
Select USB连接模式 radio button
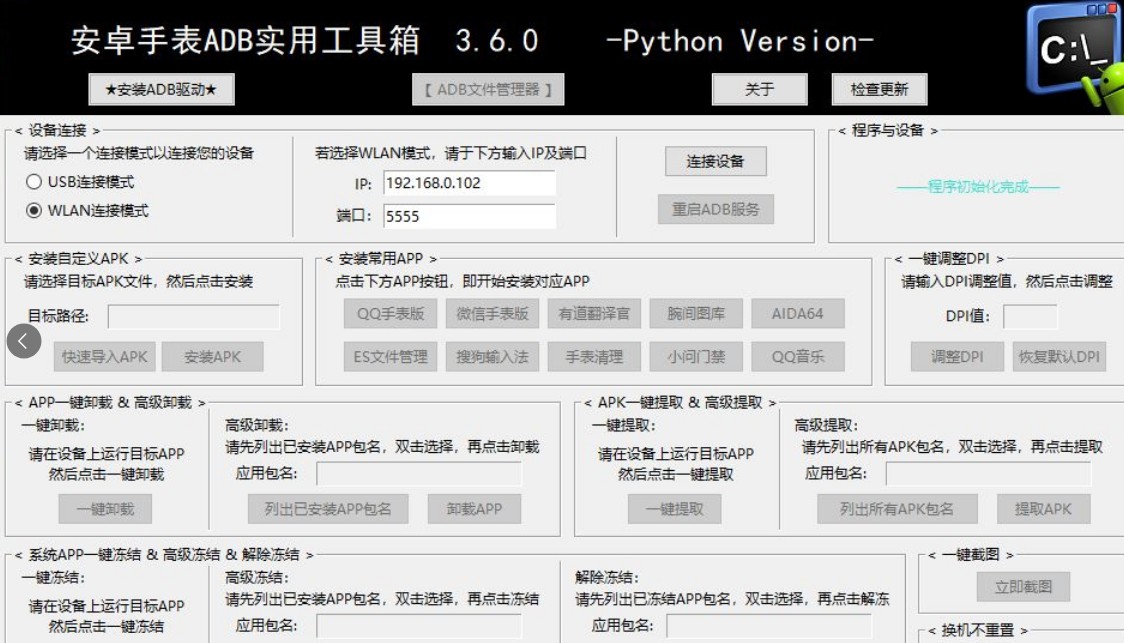[x=34, y=182]
